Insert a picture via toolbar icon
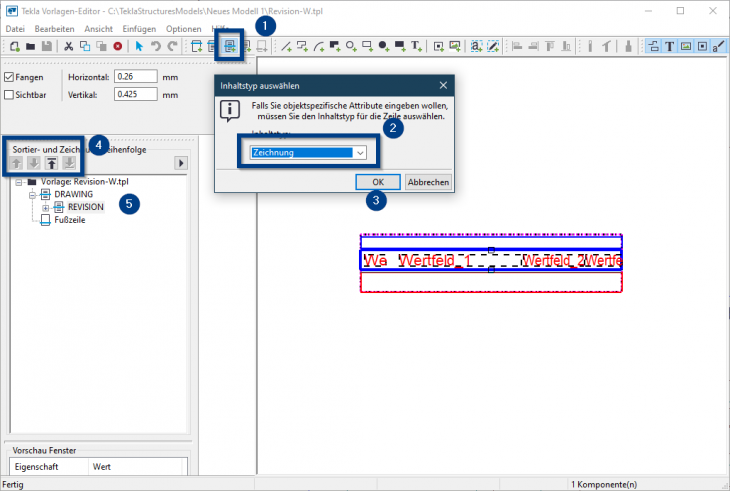The image size is (730, 491). click(454, 46)
